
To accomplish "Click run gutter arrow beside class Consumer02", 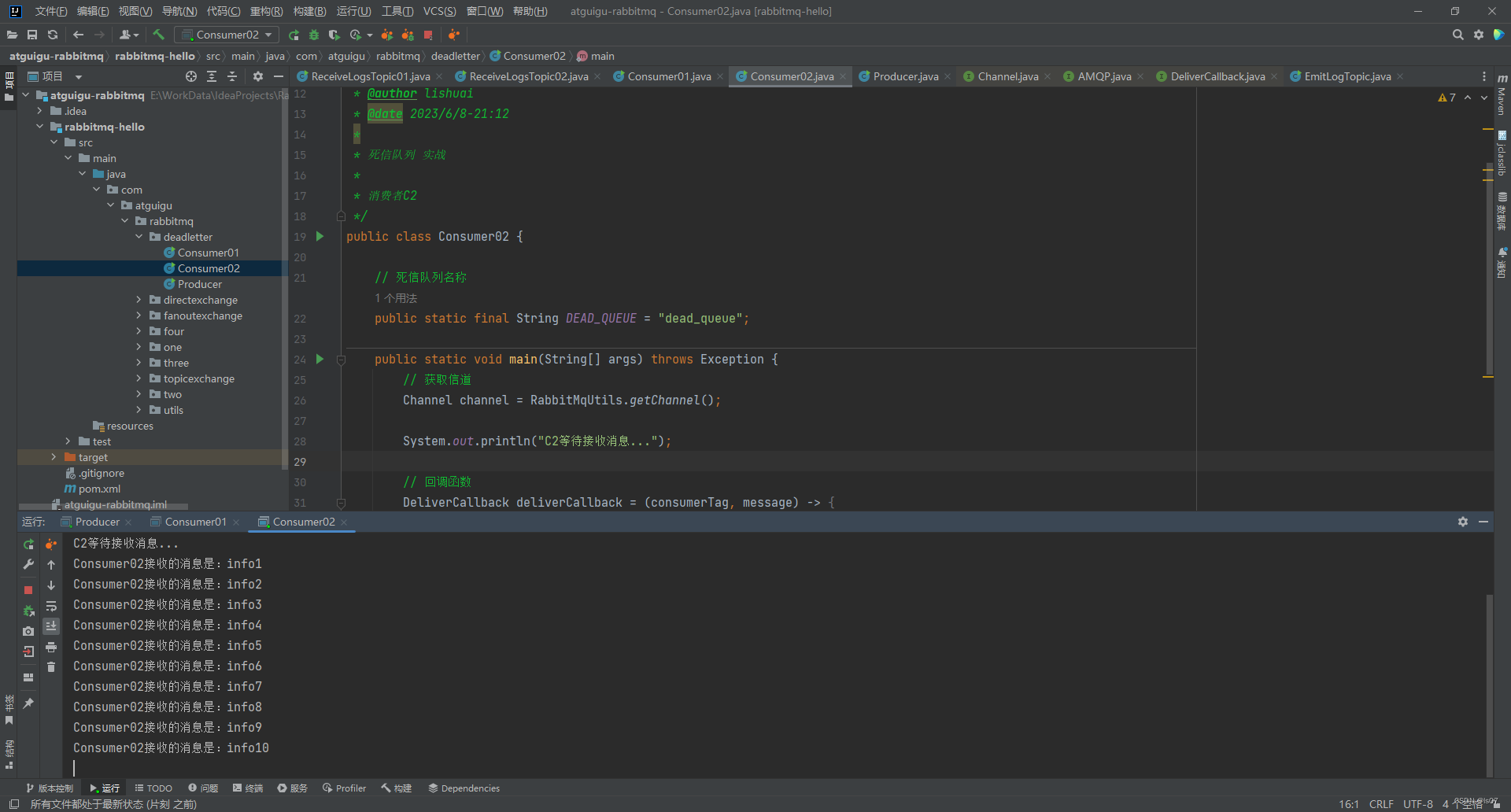I will tap(320, 236).
